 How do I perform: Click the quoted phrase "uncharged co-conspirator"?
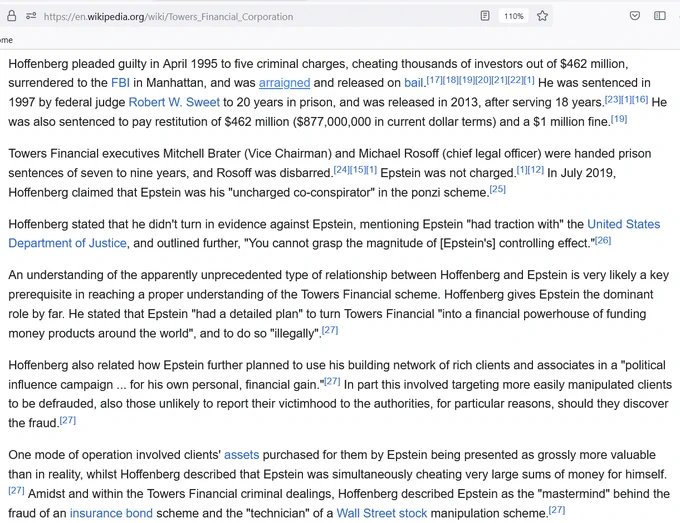301,193
